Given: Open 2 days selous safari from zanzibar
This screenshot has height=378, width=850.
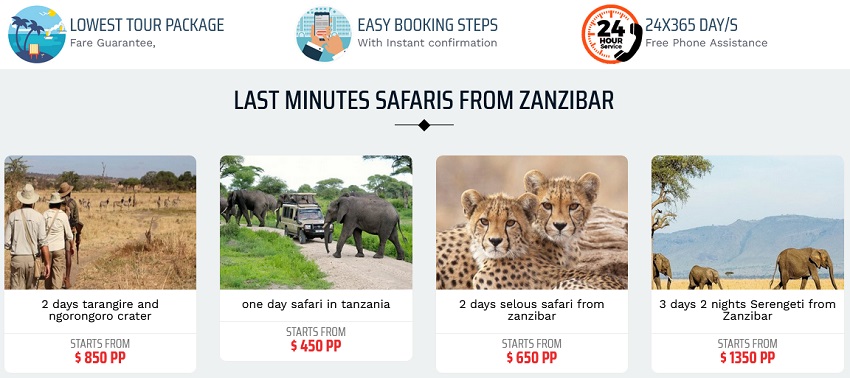Looking at the screenshot, I should tap(532, 310).
